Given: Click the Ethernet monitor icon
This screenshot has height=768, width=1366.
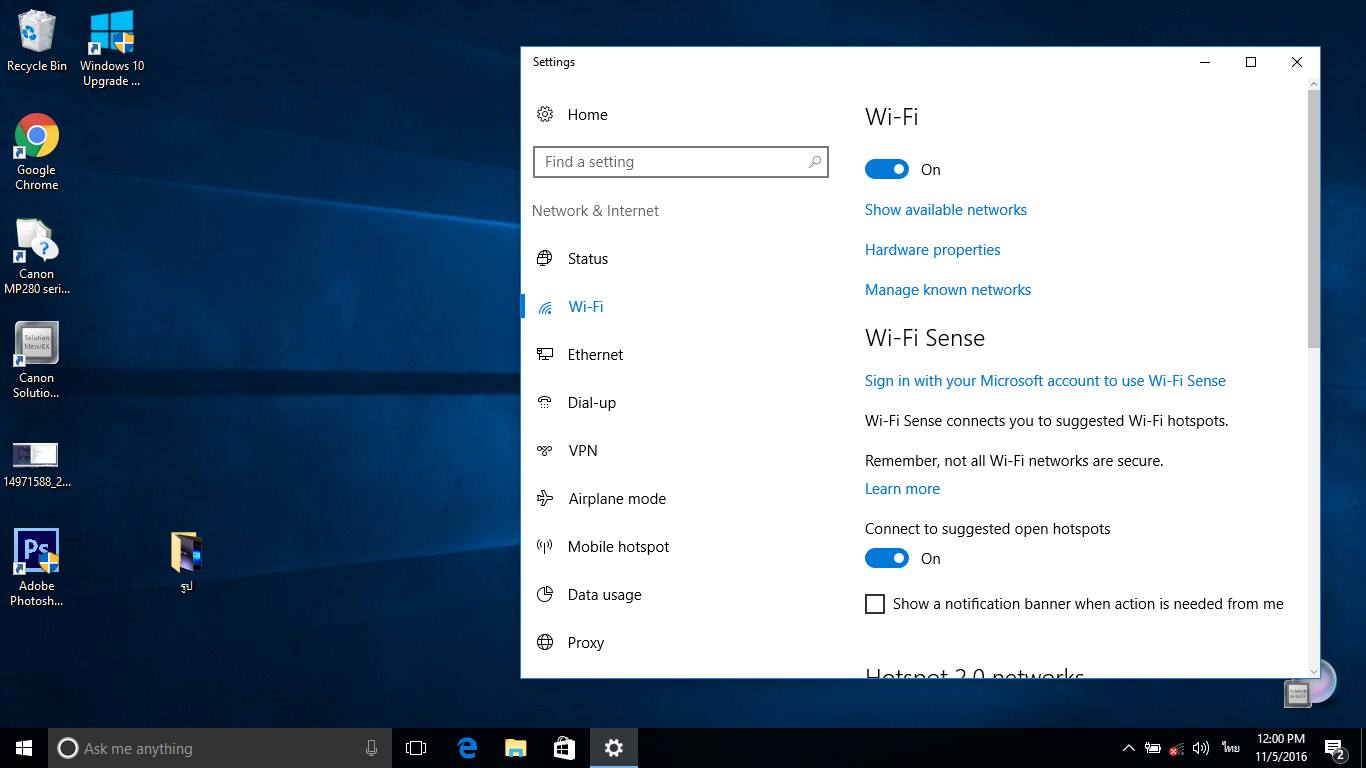Looking at the screenshot, I should 545,354.
